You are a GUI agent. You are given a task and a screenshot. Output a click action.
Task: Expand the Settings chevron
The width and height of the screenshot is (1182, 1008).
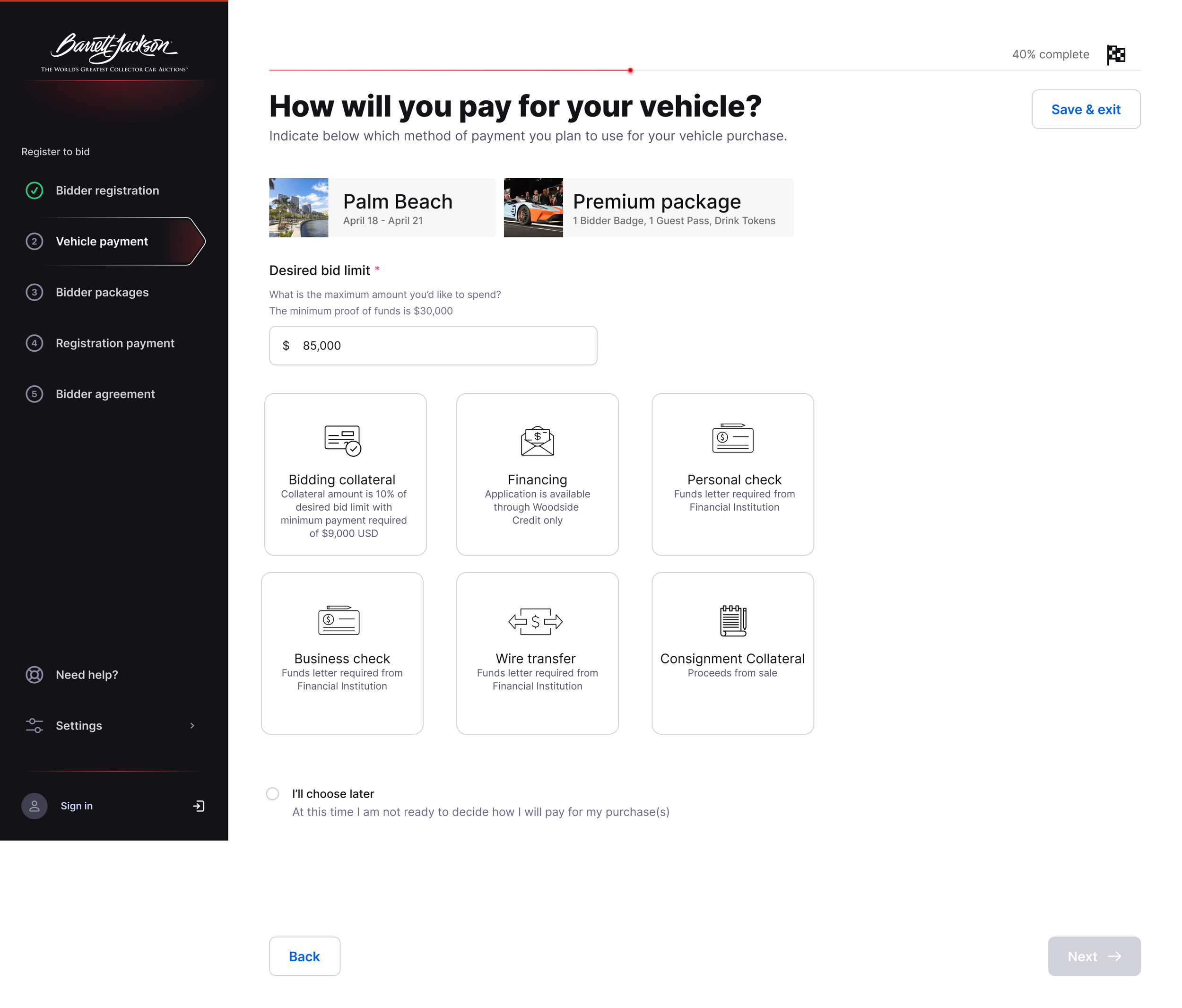pos(192,726)
